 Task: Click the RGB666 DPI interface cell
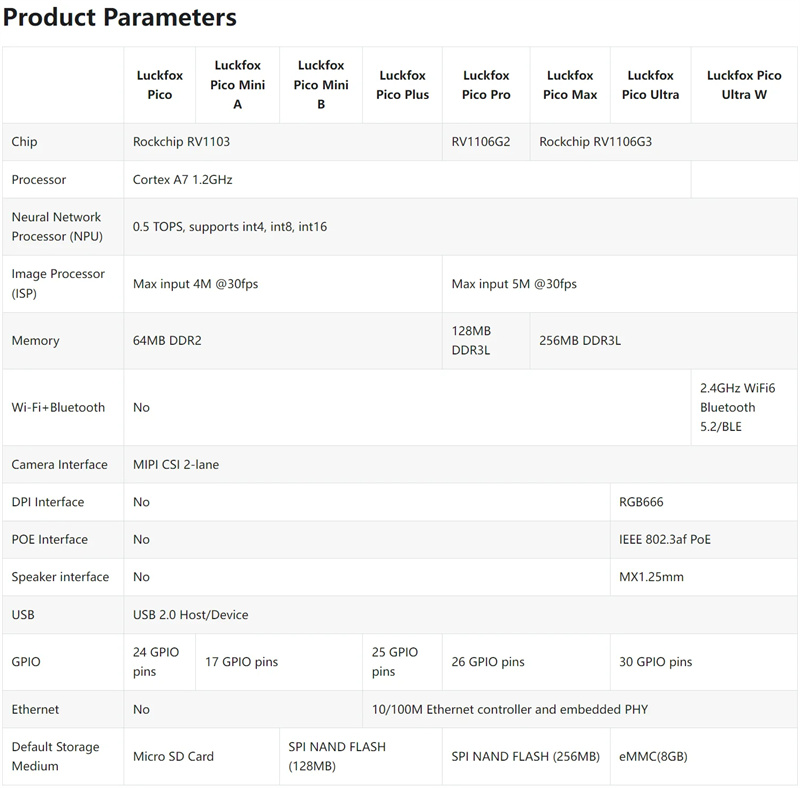704,502
